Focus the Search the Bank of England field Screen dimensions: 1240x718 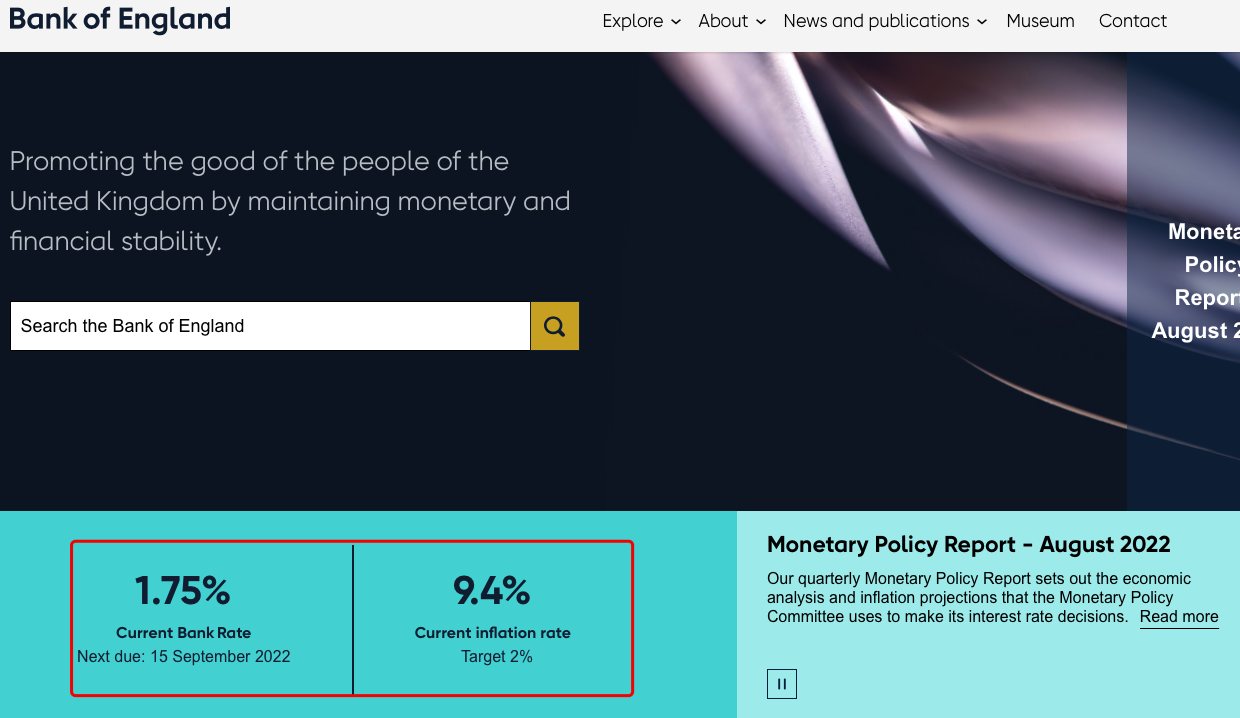coord(270,326)
